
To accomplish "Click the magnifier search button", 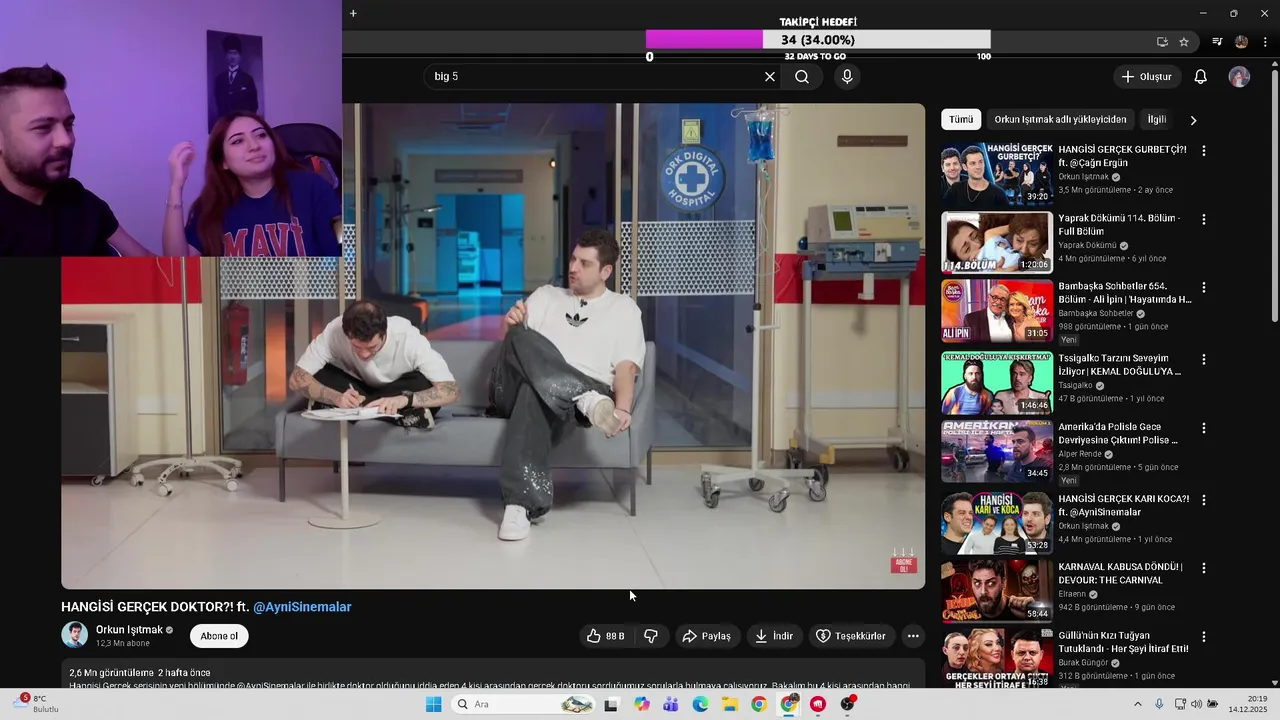I will point(802,77).
